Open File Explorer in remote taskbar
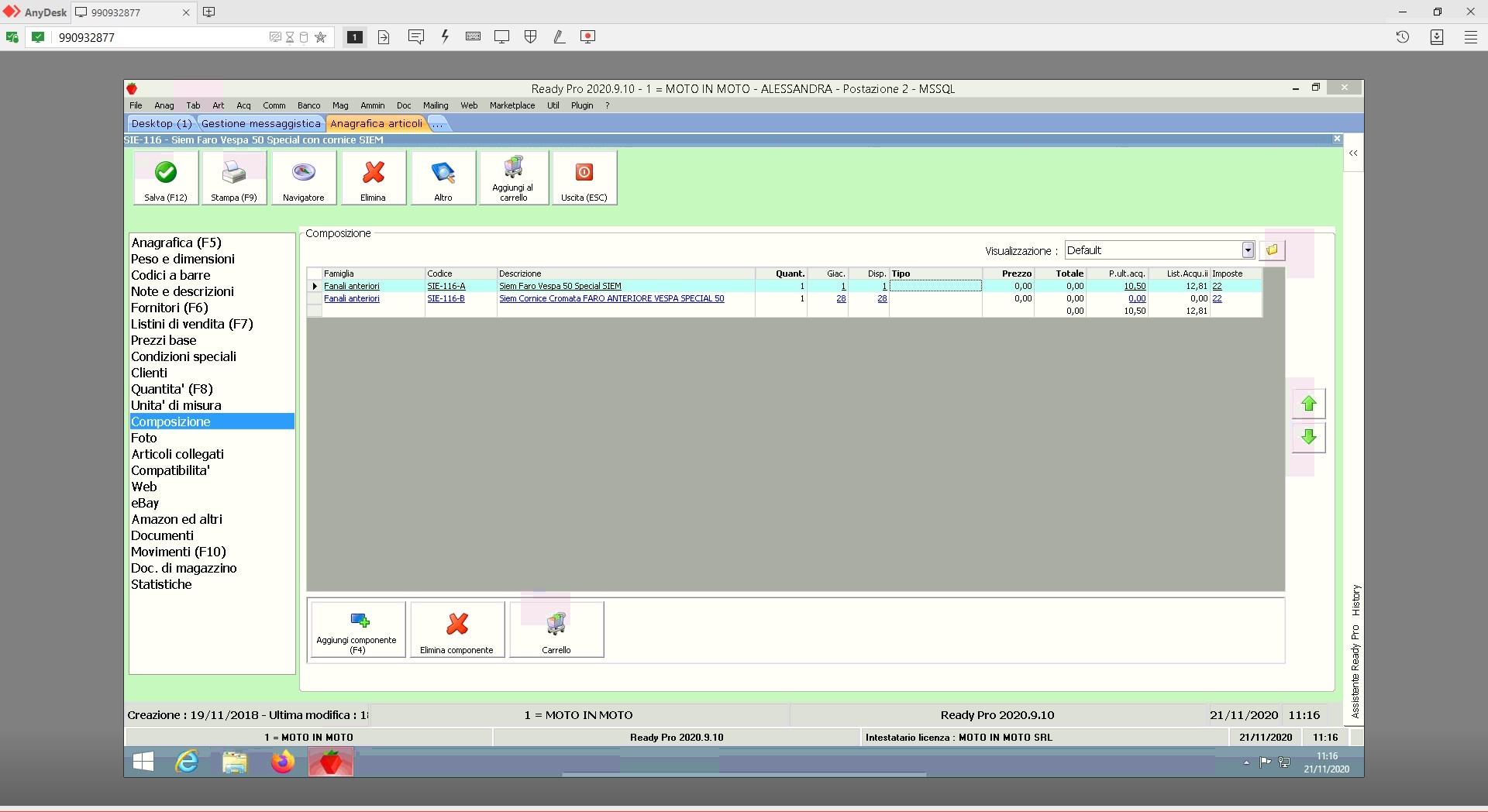Image resolution: width=1488 pixels, height=812 pixels. pos(235,762)
